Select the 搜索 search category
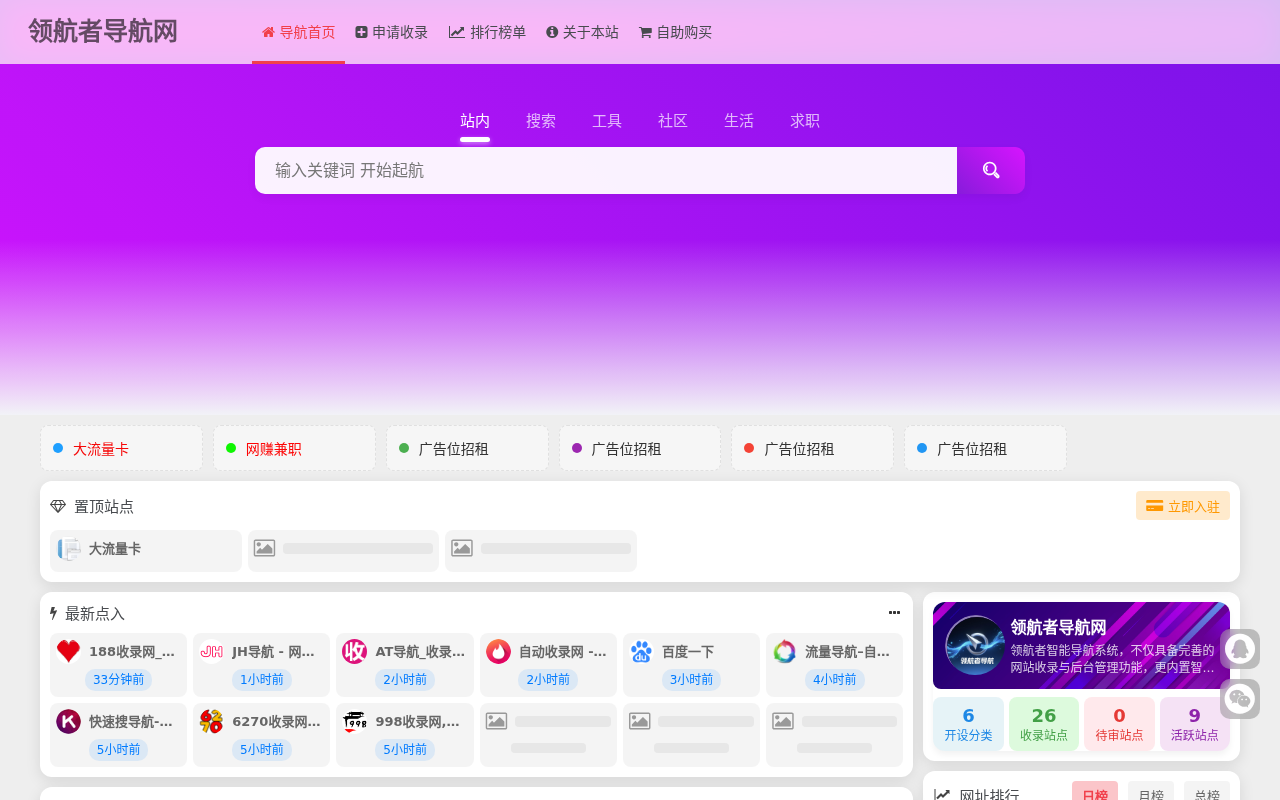The image size is (1280, 800). (540, 120)
